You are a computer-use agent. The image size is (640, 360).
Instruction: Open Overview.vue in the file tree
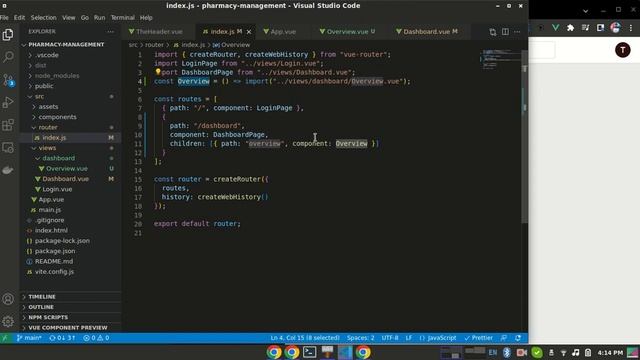pos(67,169)
